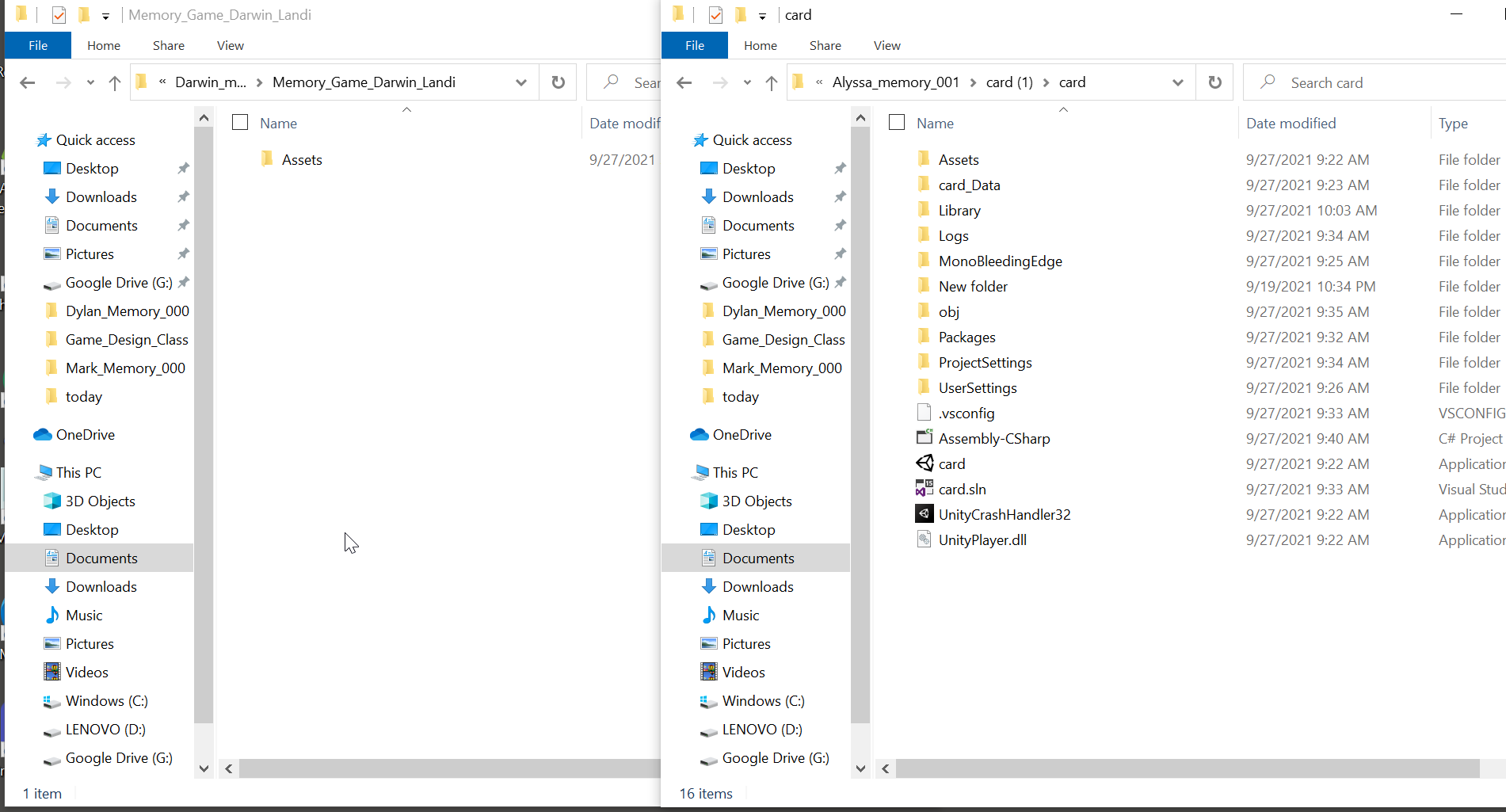Image resolution: width=1506 pixels, height=812 pixels.
Task: Expand the path chevron after Alyssa_memory_001
Action: (x=973, y=82)
